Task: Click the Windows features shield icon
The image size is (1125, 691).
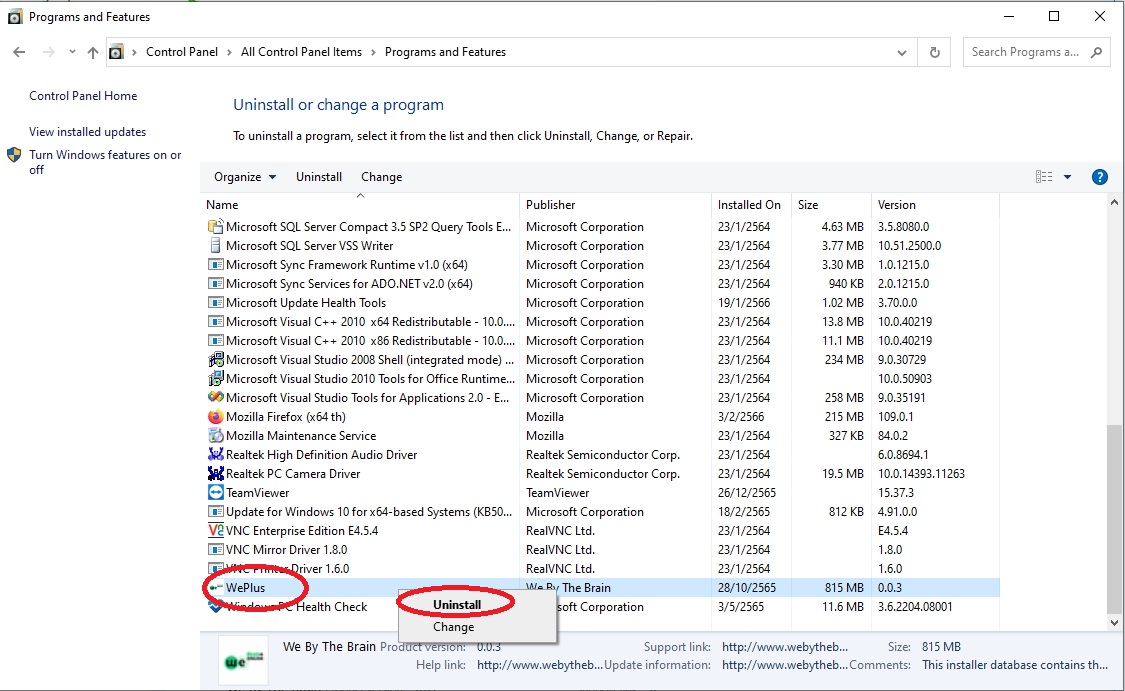Action: pyautogui.click(x=14, y=155)
